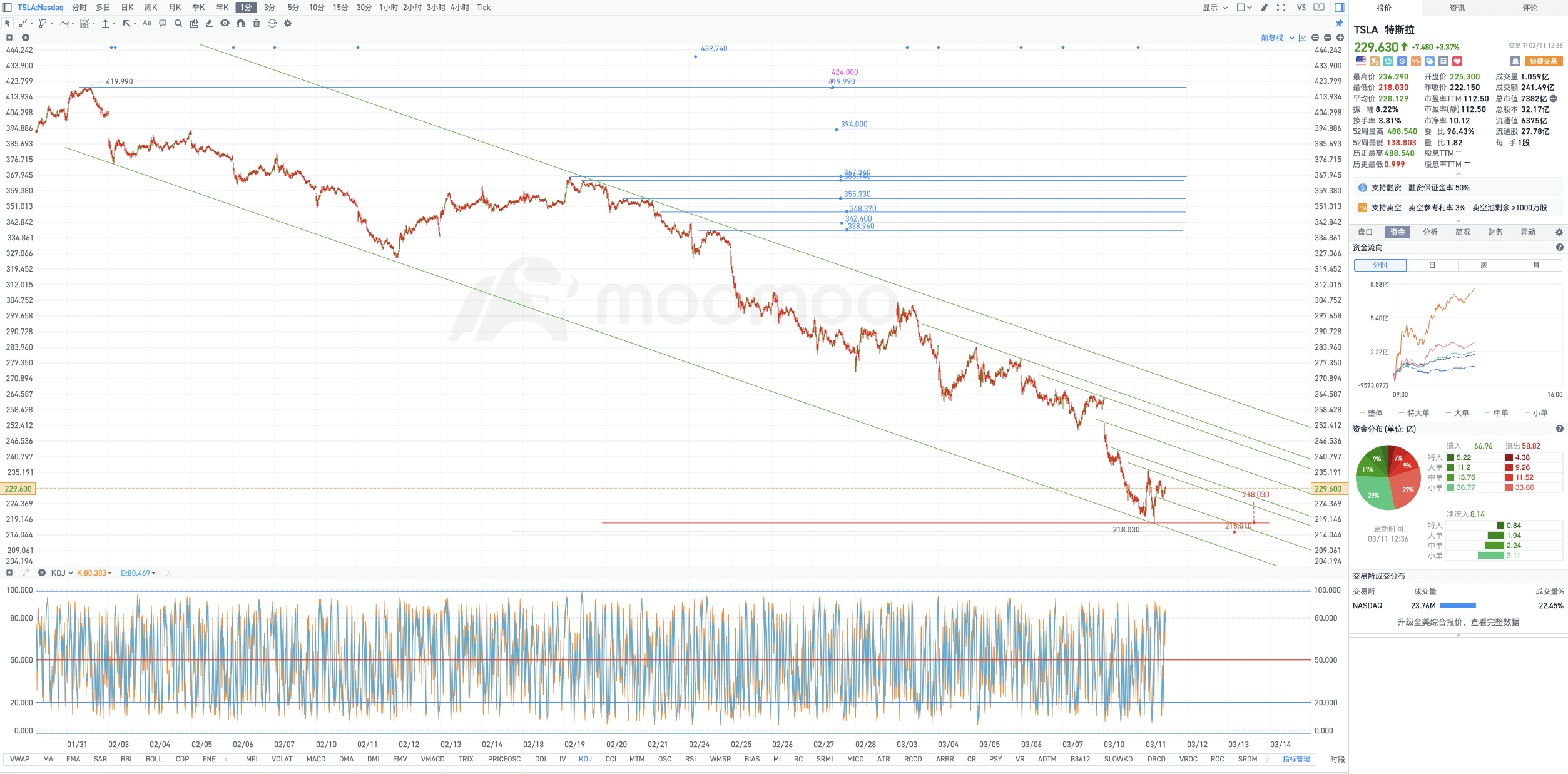This screenshot has width=1568, height=774.
Task: Select the wave pattern numbering tool
Action: tap(66, 23)
